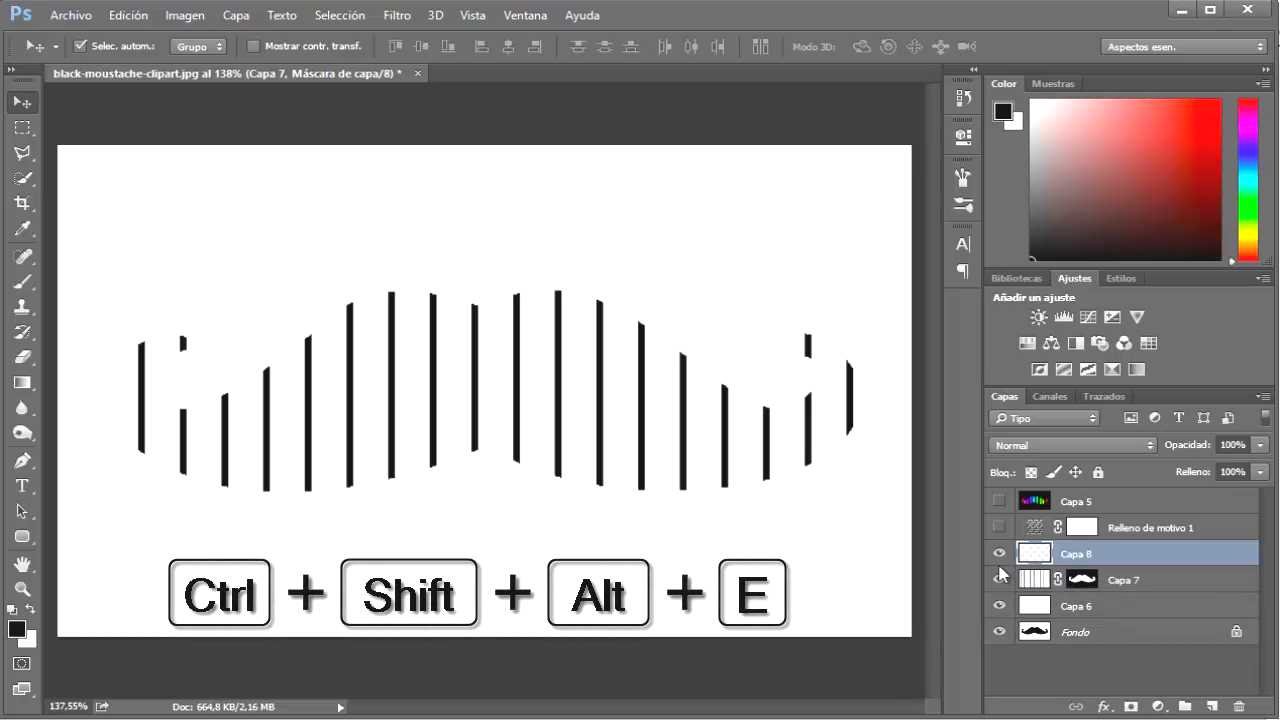The width and height of the screenshot is (1280, 720).
Task: Select the Eraser tool
Action: pos(22,357)
